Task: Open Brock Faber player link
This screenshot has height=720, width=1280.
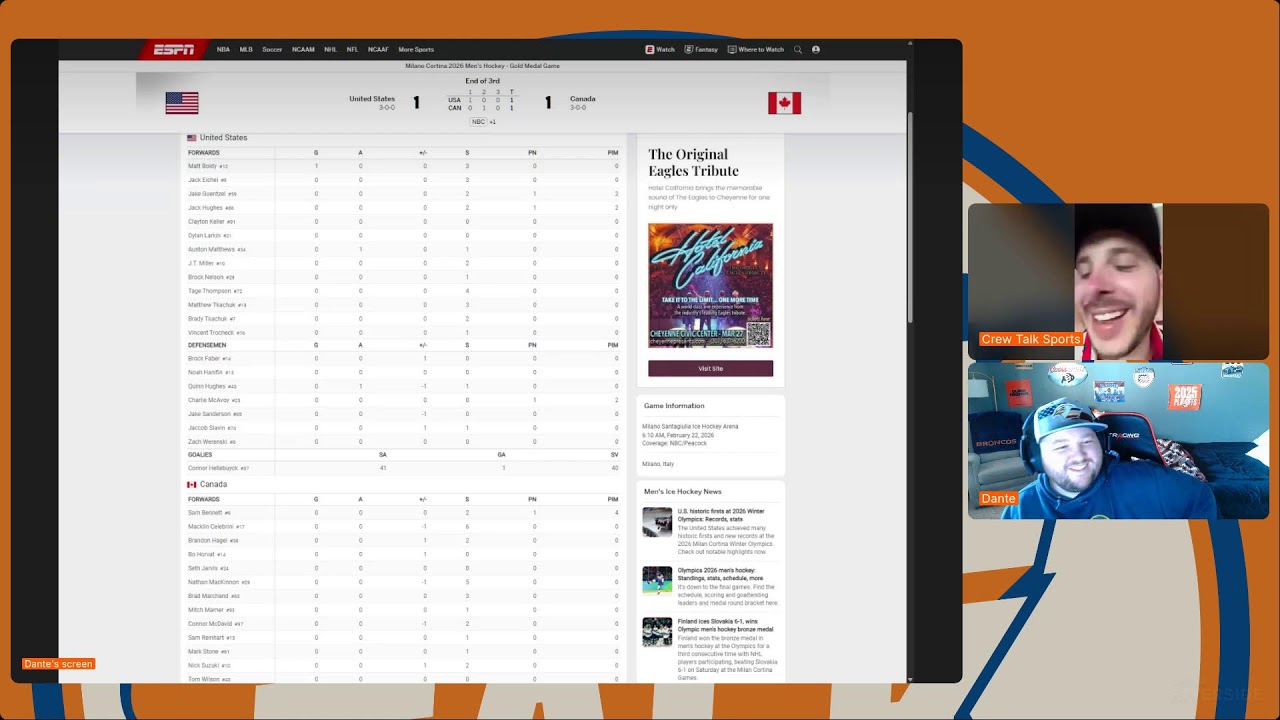Action: (204, 358)
